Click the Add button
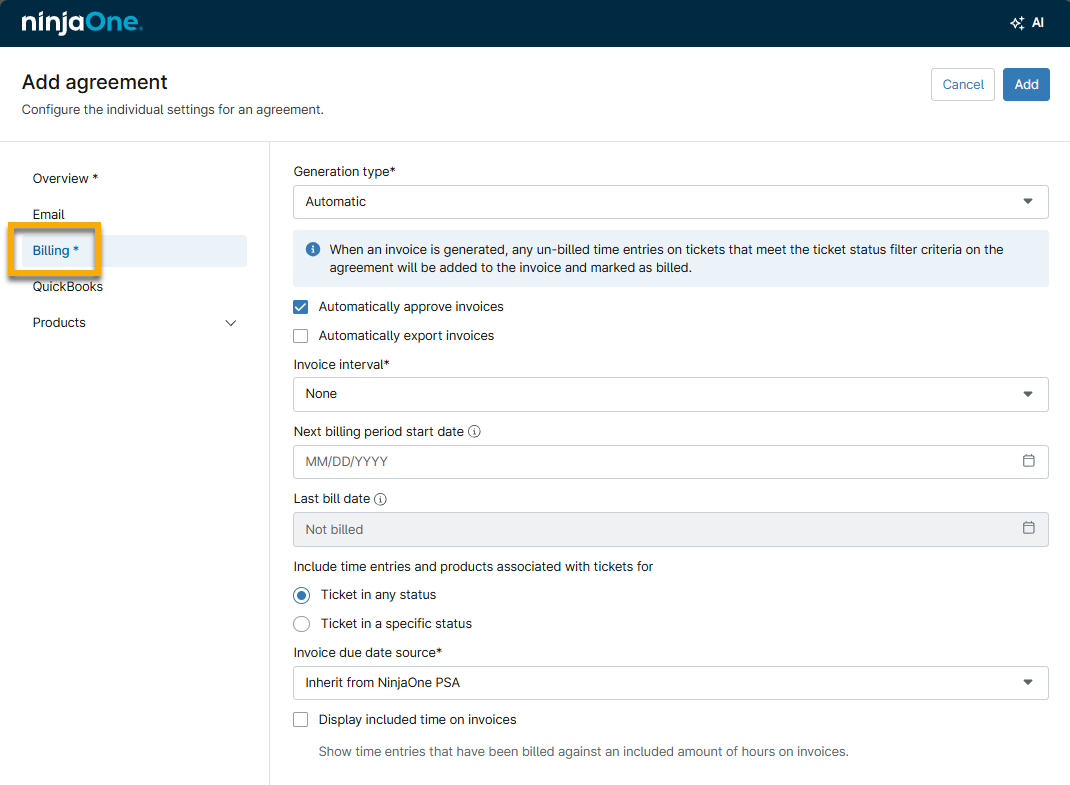Image resolution: width=1070 pixels, height=785 pixels. coord(1026,85)
